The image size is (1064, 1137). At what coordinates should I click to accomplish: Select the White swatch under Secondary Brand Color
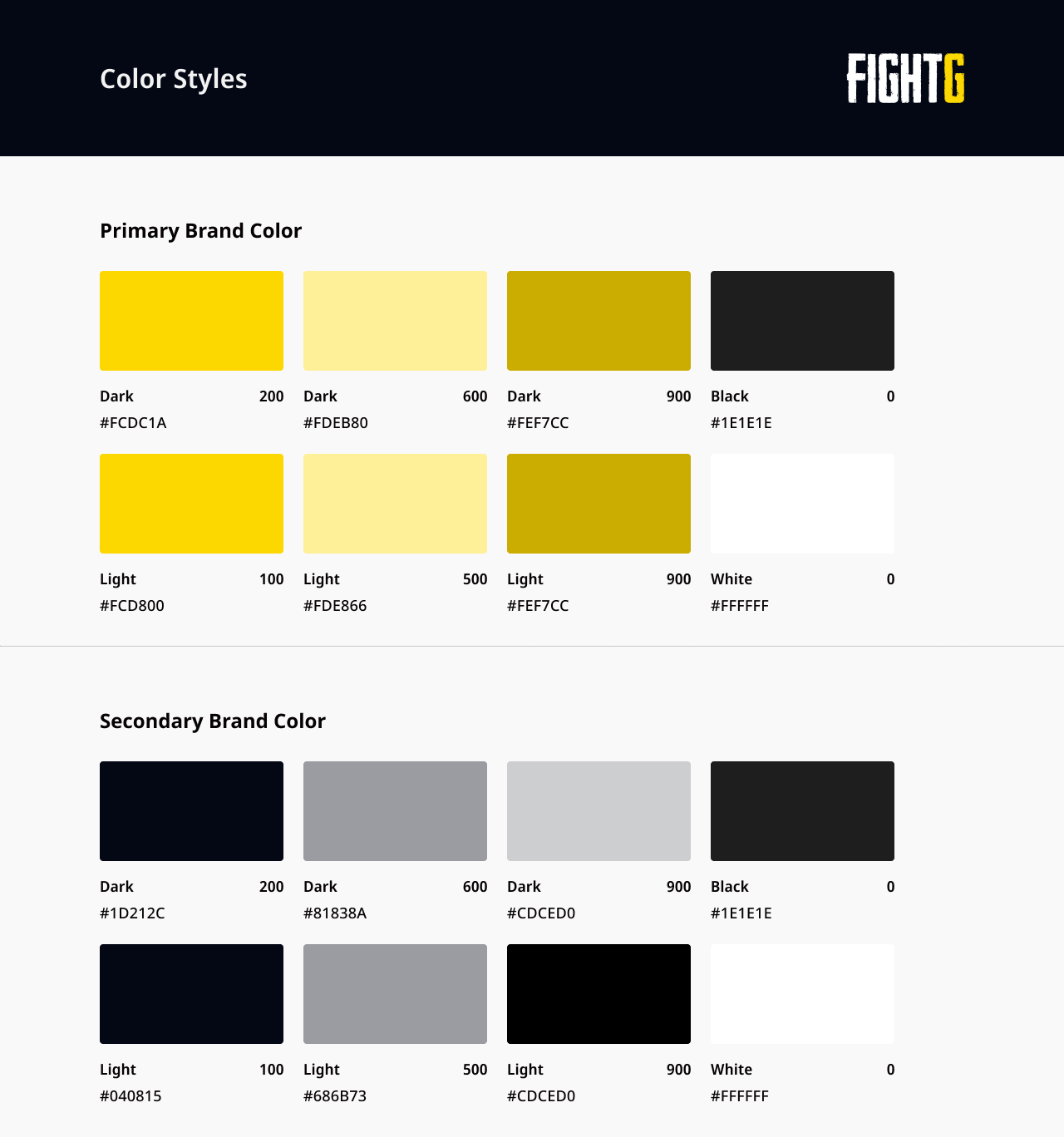pos(802,994)
